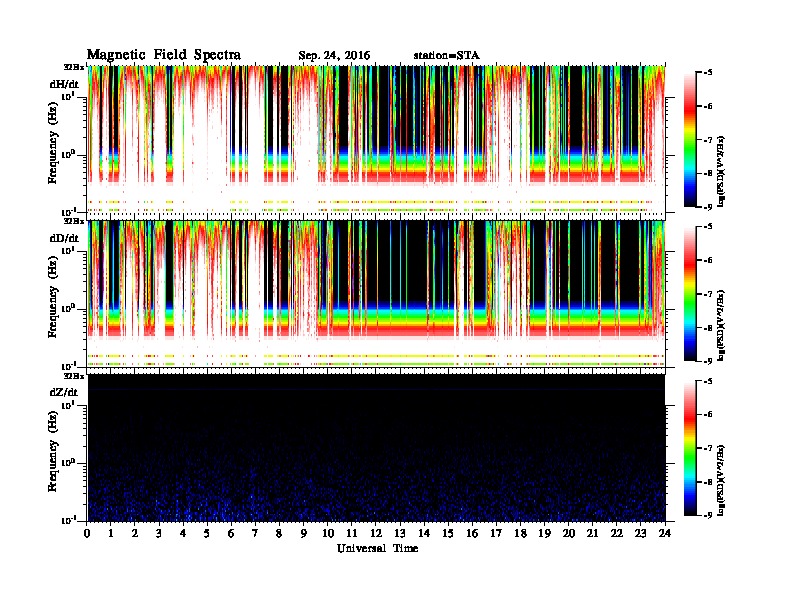The width and height of the screenshot is (792, 612).
Task: Click the "-6" value on dZ/dt color scale
Action: 708,415
